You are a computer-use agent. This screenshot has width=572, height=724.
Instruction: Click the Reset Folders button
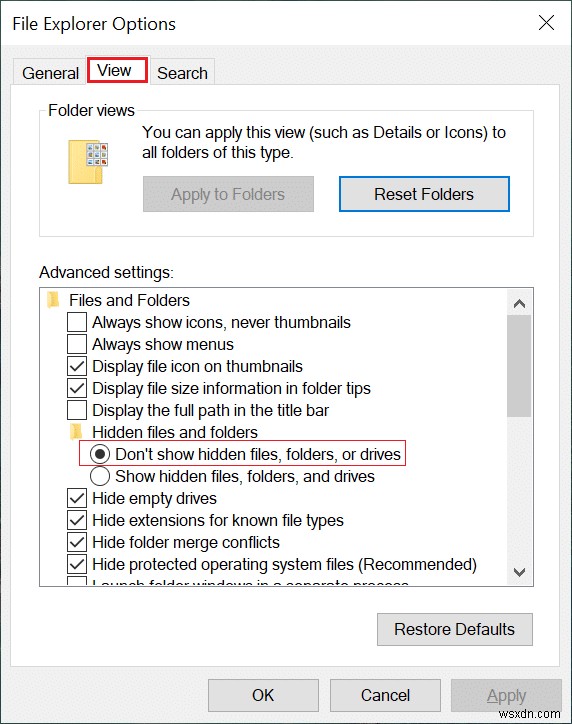(424, 194)
